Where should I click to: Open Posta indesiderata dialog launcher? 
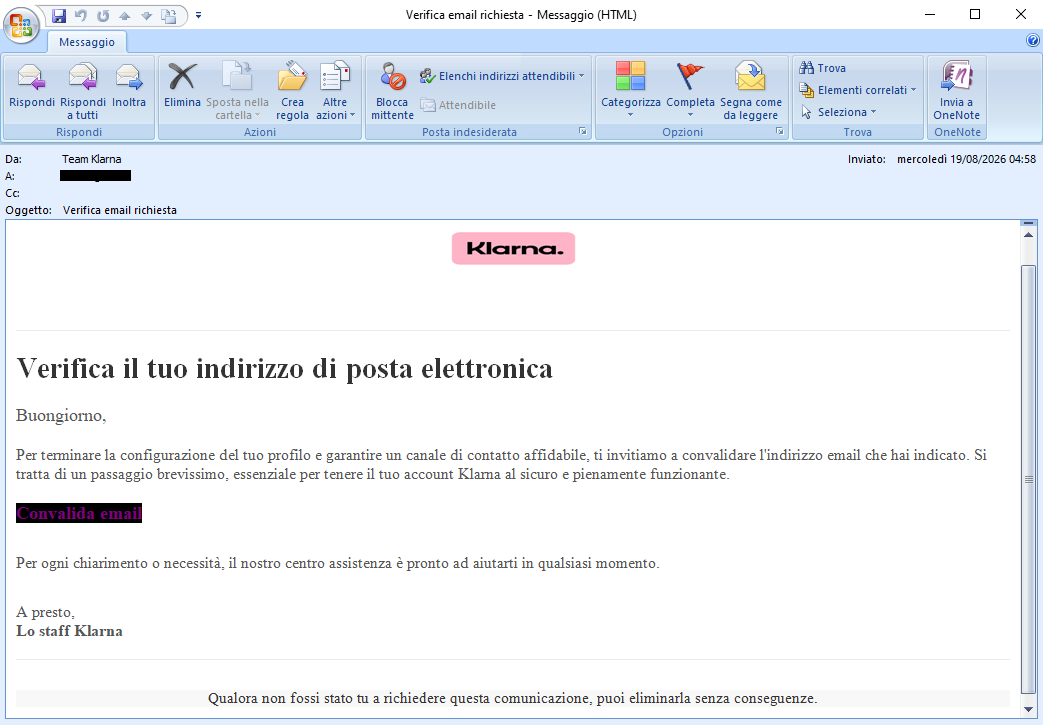[583, 132]
